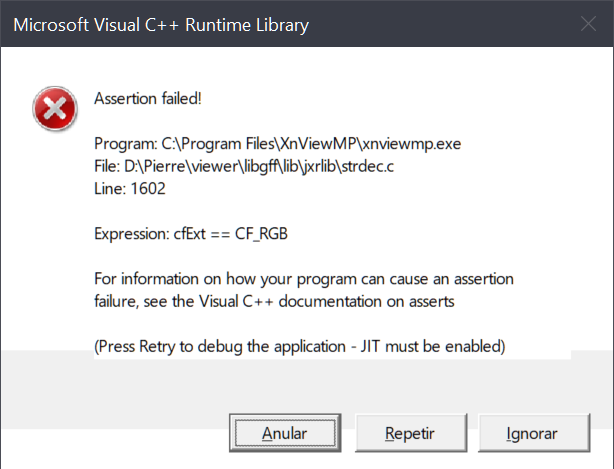Choose Repetir to debug the application
The image size is (614, 469).
[x=411, y=433]
